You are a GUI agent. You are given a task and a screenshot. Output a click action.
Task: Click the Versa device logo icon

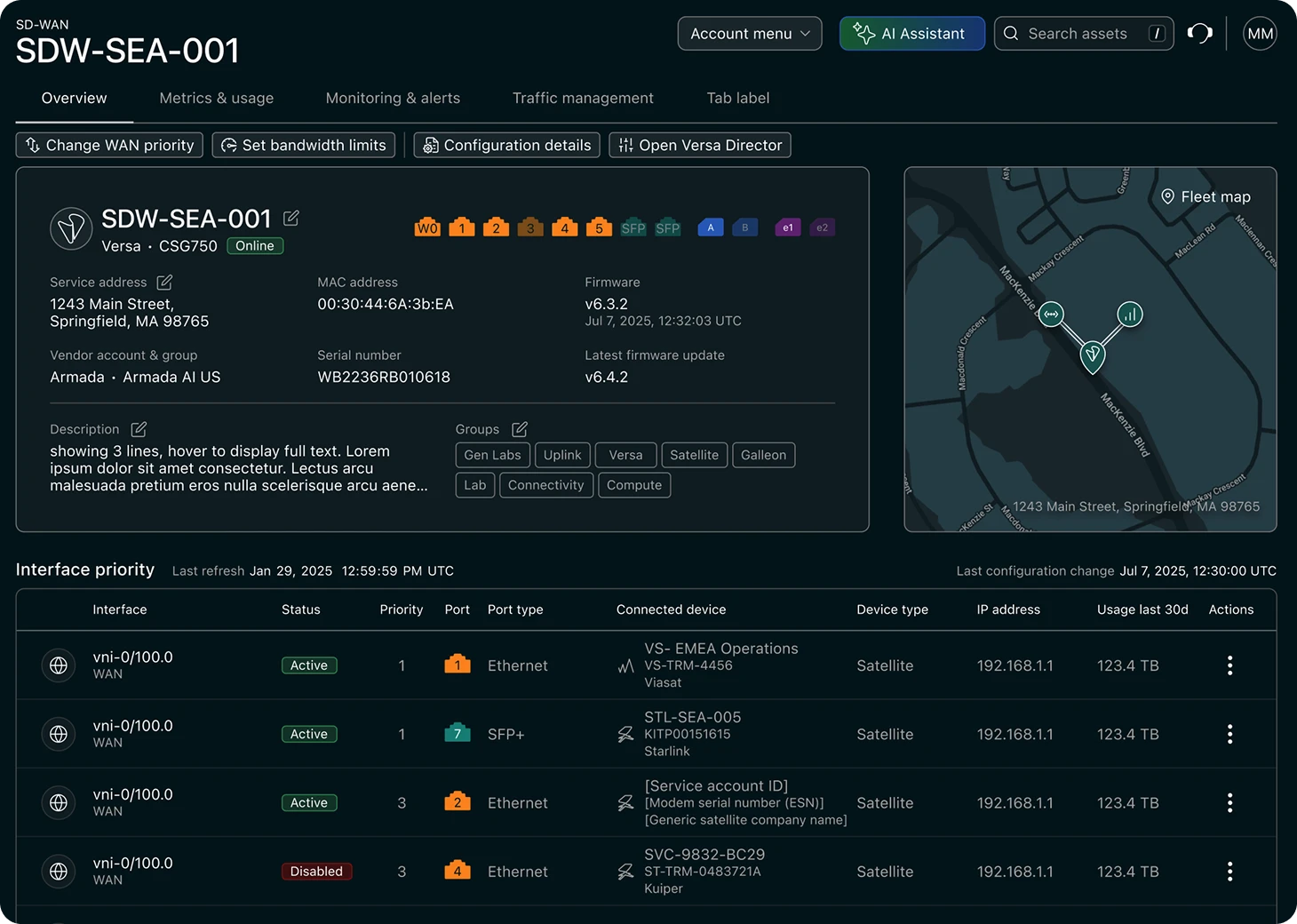[71, 228]
